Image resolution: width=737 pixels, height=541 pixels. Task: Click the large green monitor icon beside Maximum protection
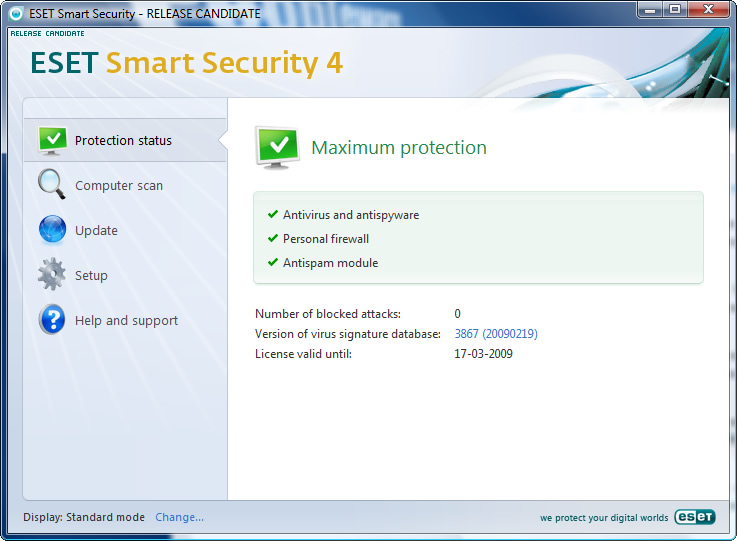point(277,148)
